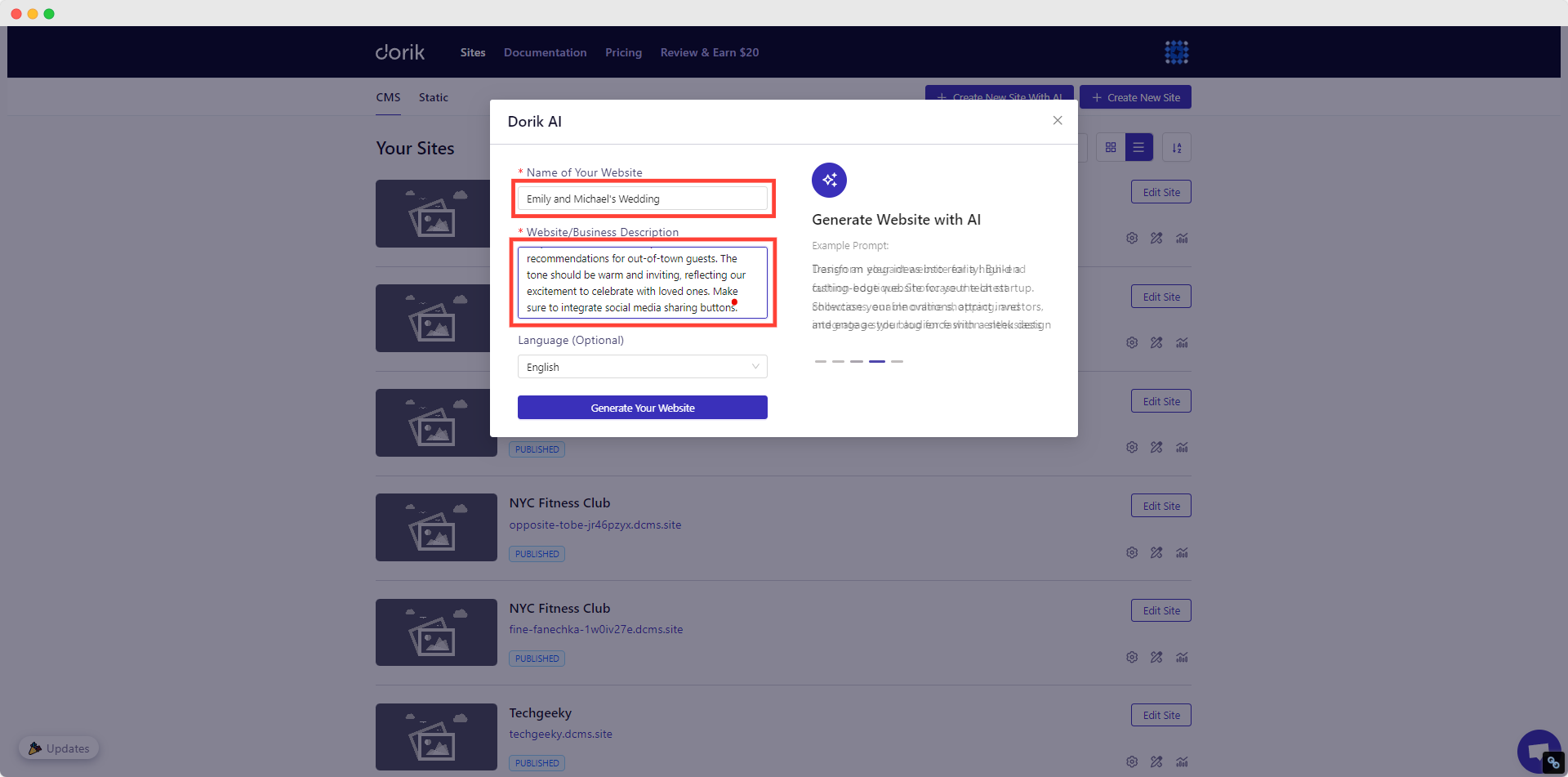Click the PUBLISHED badge under the opposite-tobe link
Image resolution: width=1568 pixels, height=777 pixels.
pos(537,554)
